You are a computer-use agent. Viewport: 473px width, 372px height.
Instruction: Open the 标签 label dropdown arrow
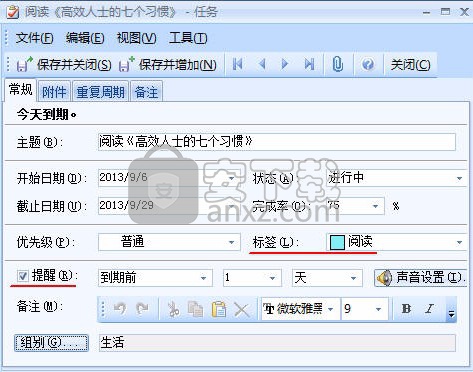tap(459, 242)
